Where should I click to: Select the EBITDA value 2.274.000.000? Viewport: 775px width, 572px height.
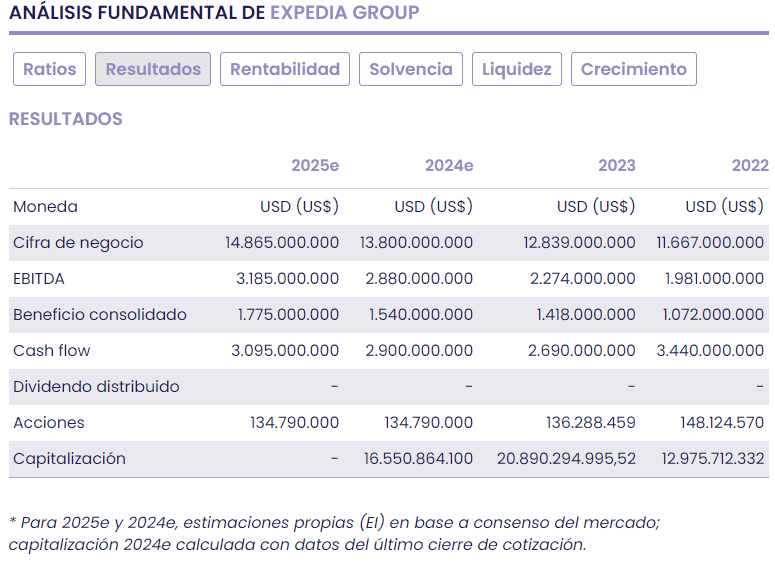tap(583, 279)
